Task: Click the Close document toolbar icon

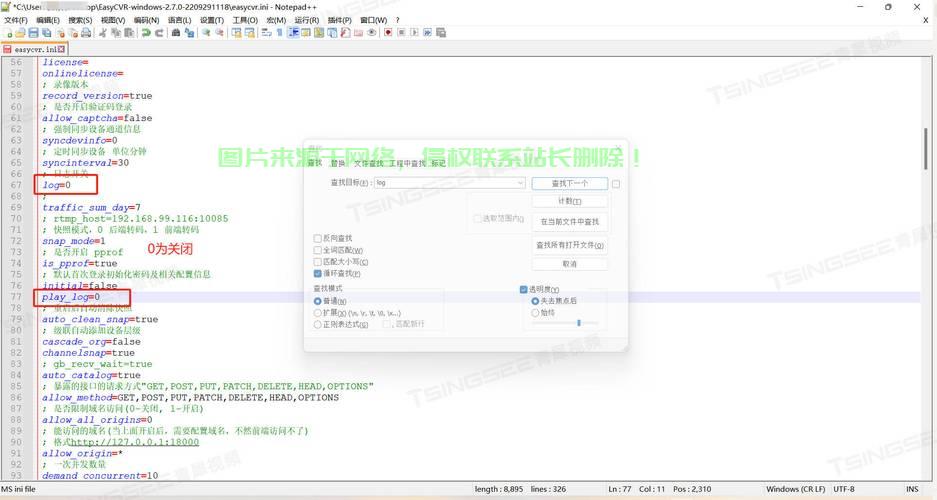Action: [61, 33]
